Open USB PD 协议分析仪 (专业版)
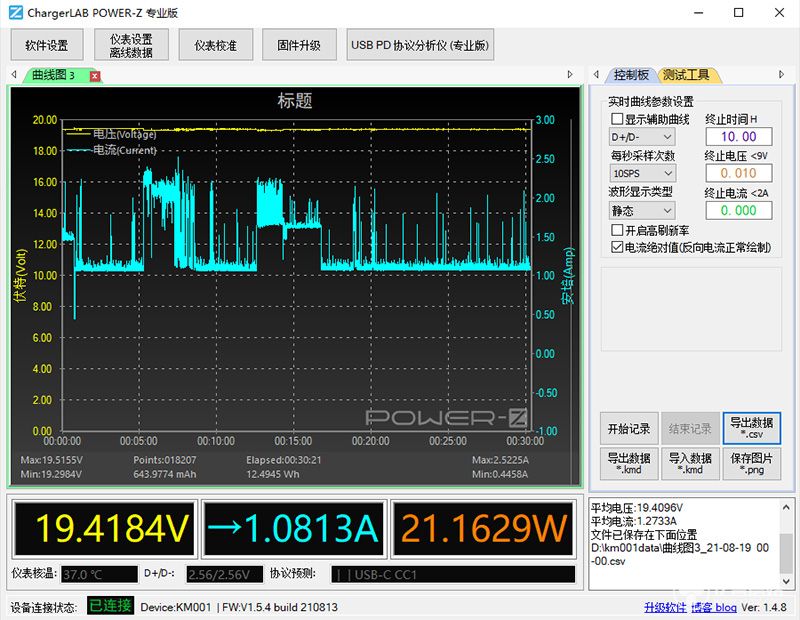The width and height of the screenshot is (800, 620). 420,45
